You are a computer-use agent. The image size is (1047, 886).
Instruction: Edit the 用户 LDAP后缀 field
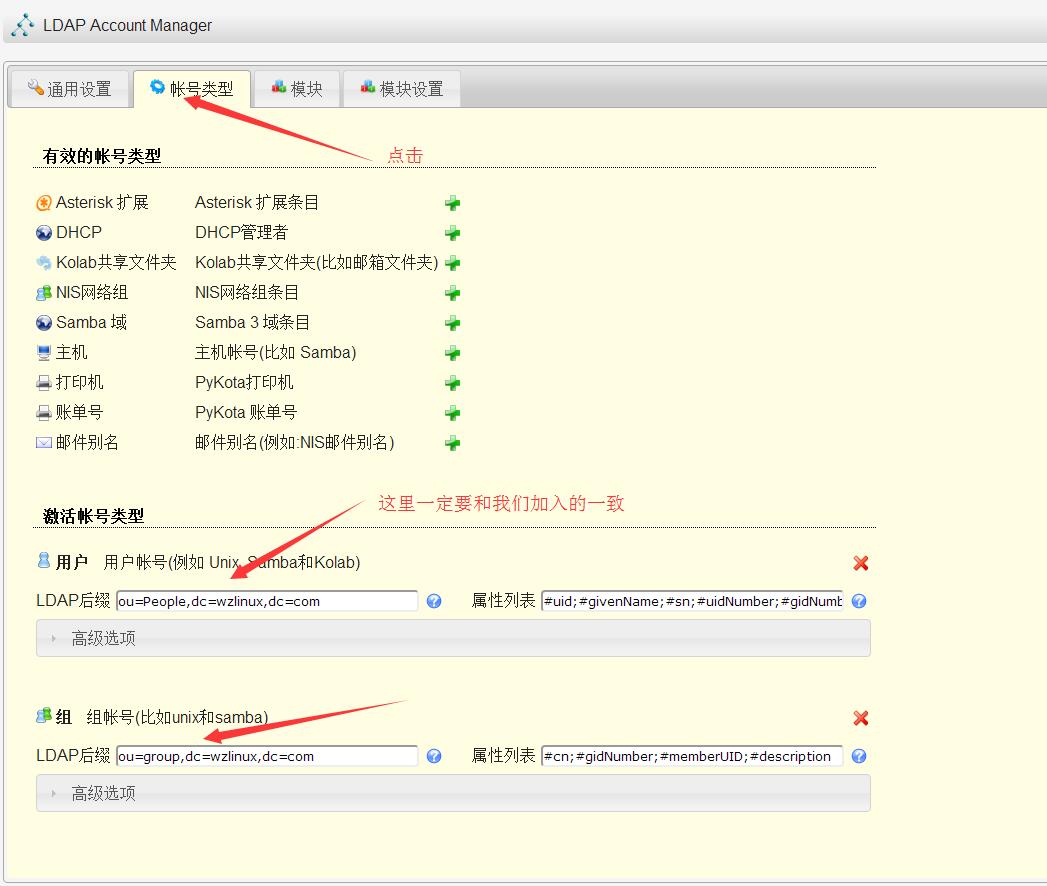267,601
